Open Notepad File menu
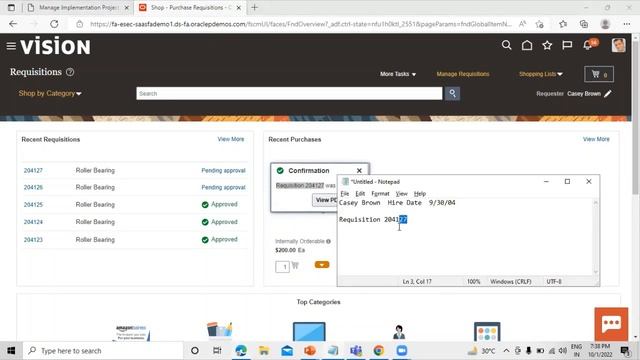640x360 pixels. coord(345,193)
